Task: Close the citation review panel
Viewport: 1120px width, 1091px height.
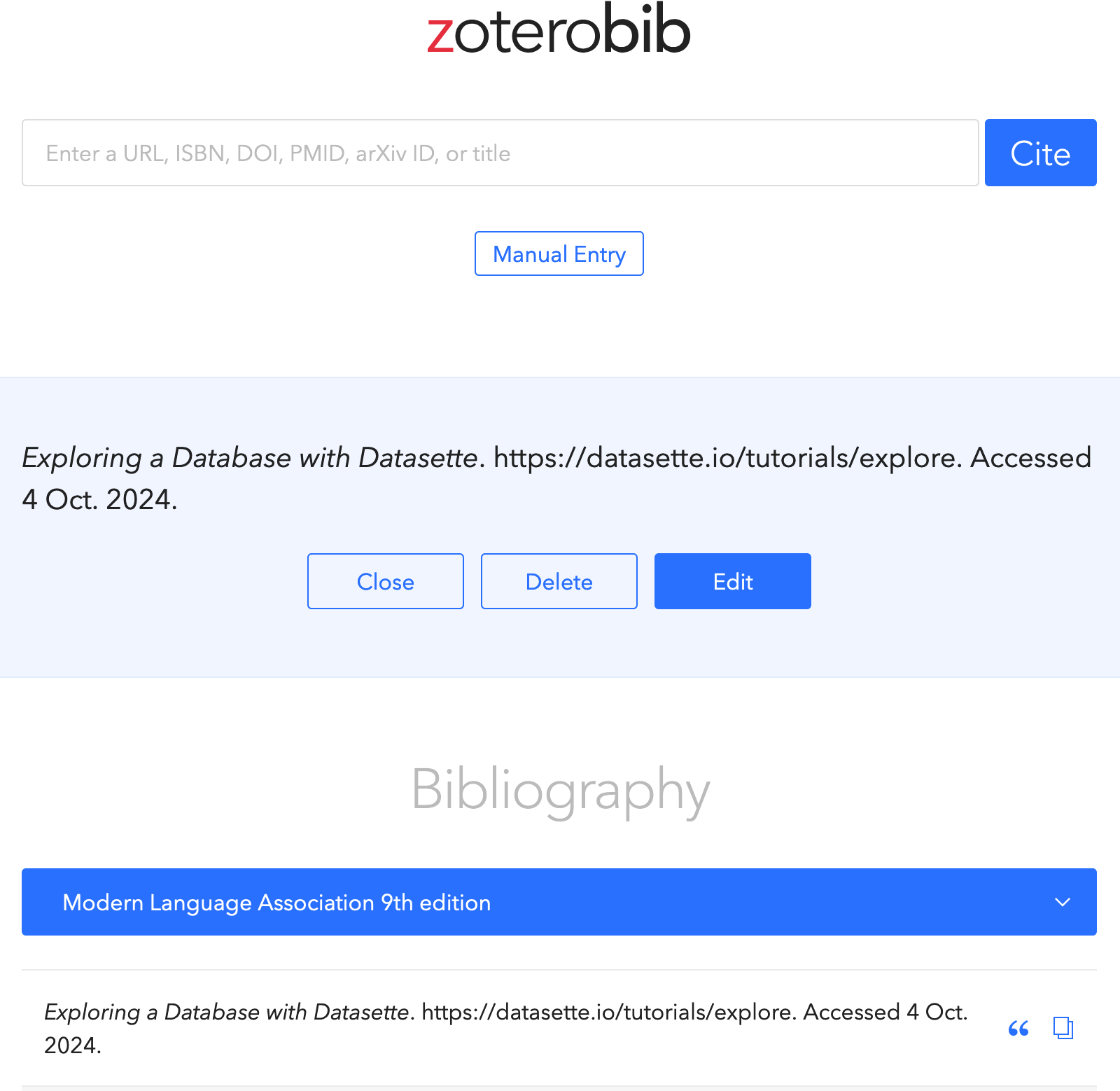Action: coord(385,581)
